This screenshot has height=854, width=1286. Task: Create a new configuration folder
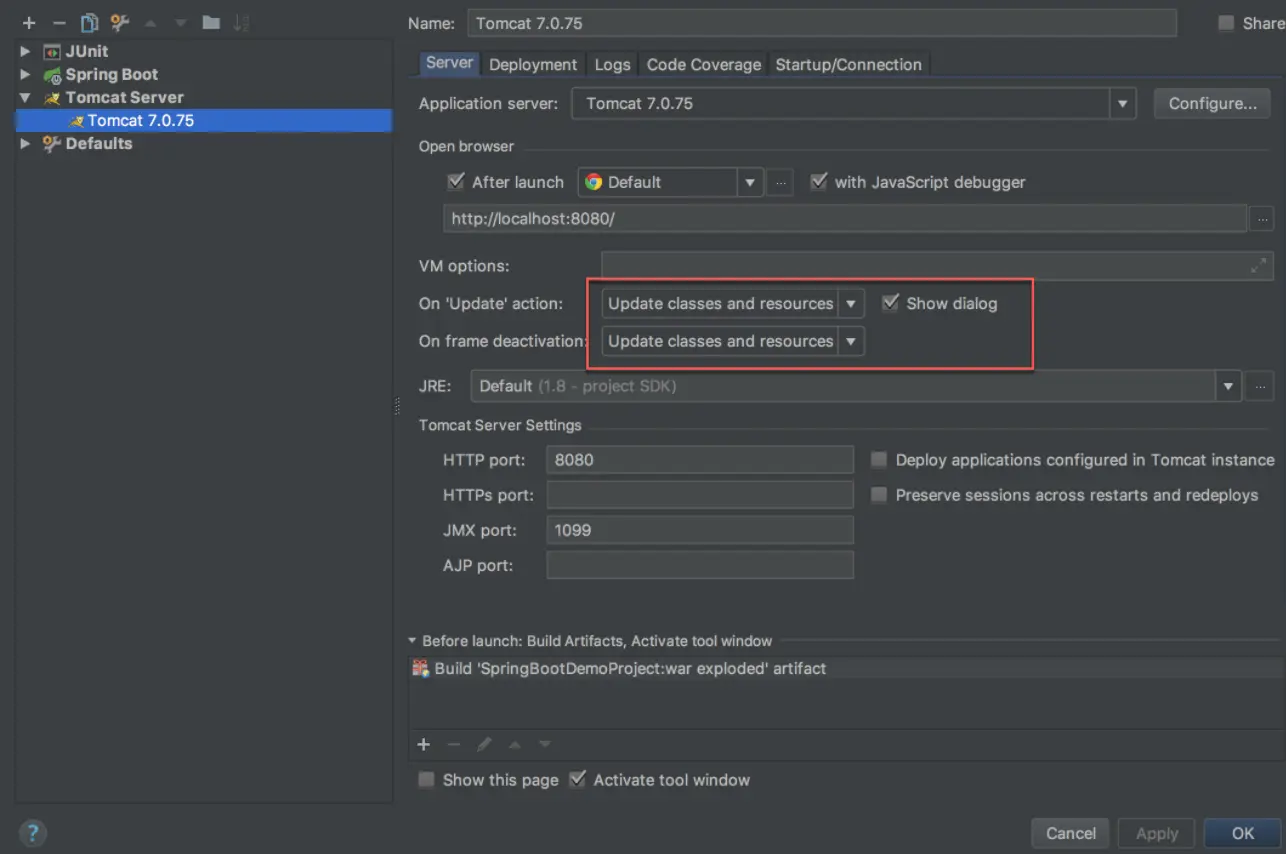[211, 23]
